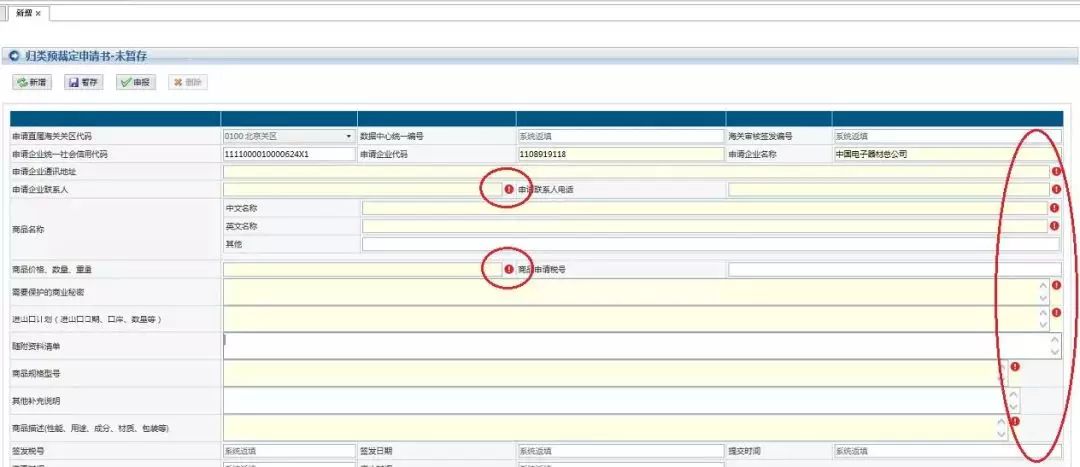Save draft with the 暂存 button
This screenshot has height=467, width=1080.
pos(83,82)
